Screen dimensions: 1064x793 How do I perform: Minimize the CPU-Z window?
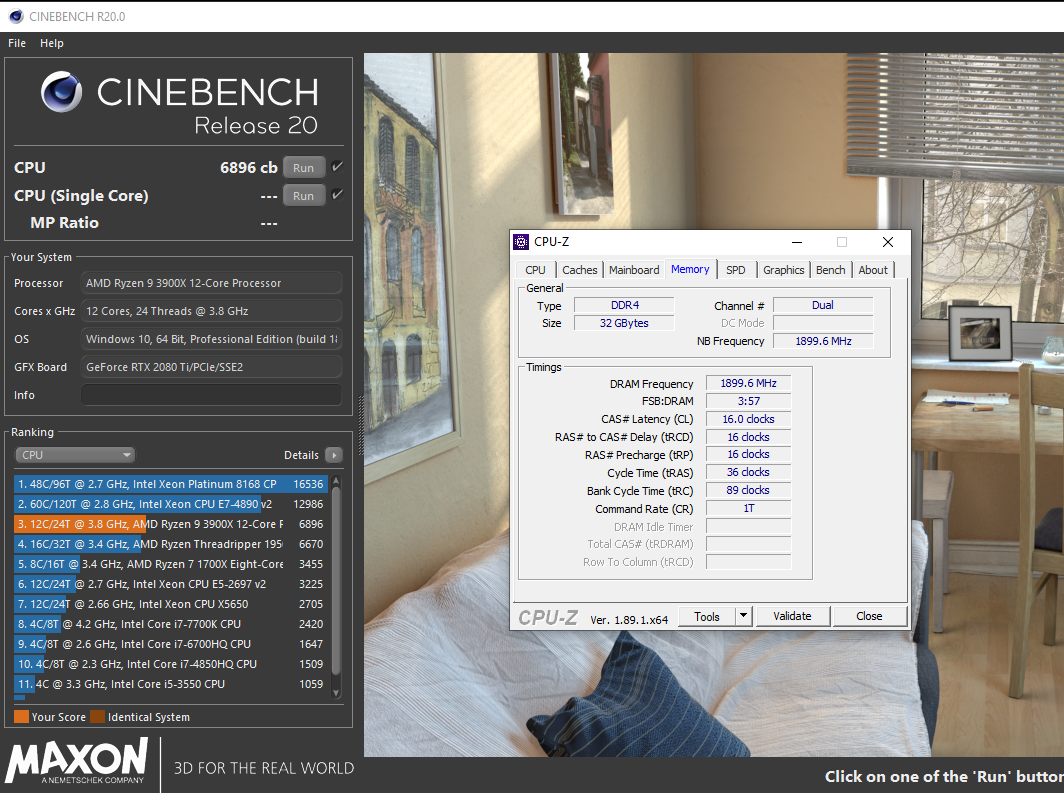pos(797,242)
